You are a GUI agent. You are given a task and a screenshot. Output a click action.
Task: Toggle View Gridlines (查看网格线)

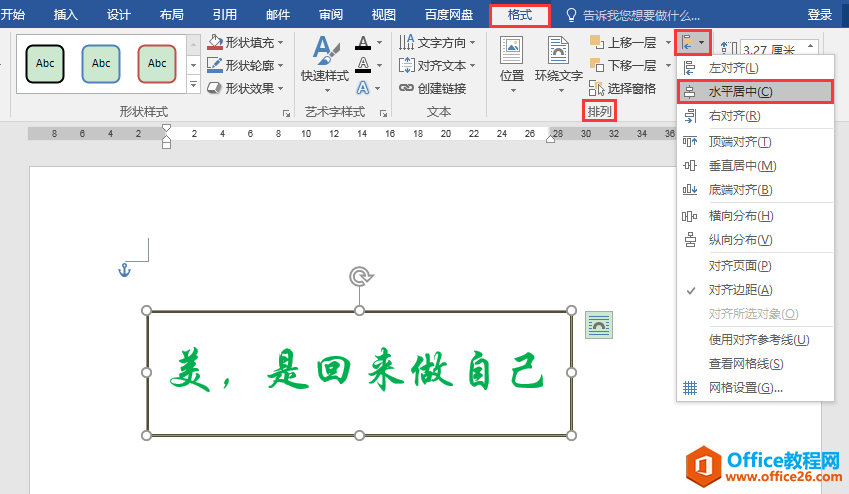755,363
